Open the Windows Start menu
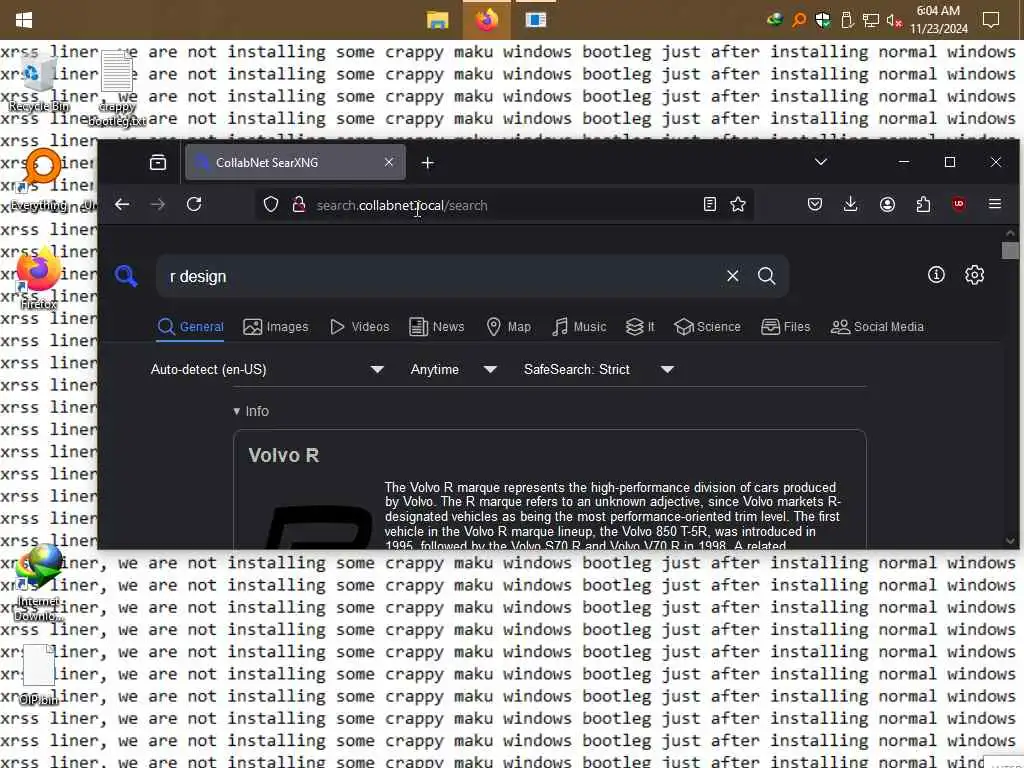Image resolution: width=1024 pixels, height=768 pixels. pos(24,20)
